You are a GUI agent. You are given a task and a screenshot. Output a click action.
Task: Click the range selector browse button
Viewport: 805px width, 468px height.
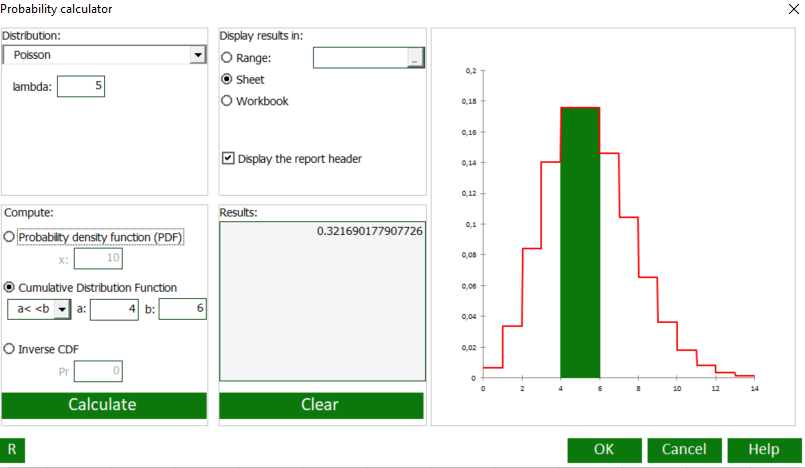pos(414,59)
